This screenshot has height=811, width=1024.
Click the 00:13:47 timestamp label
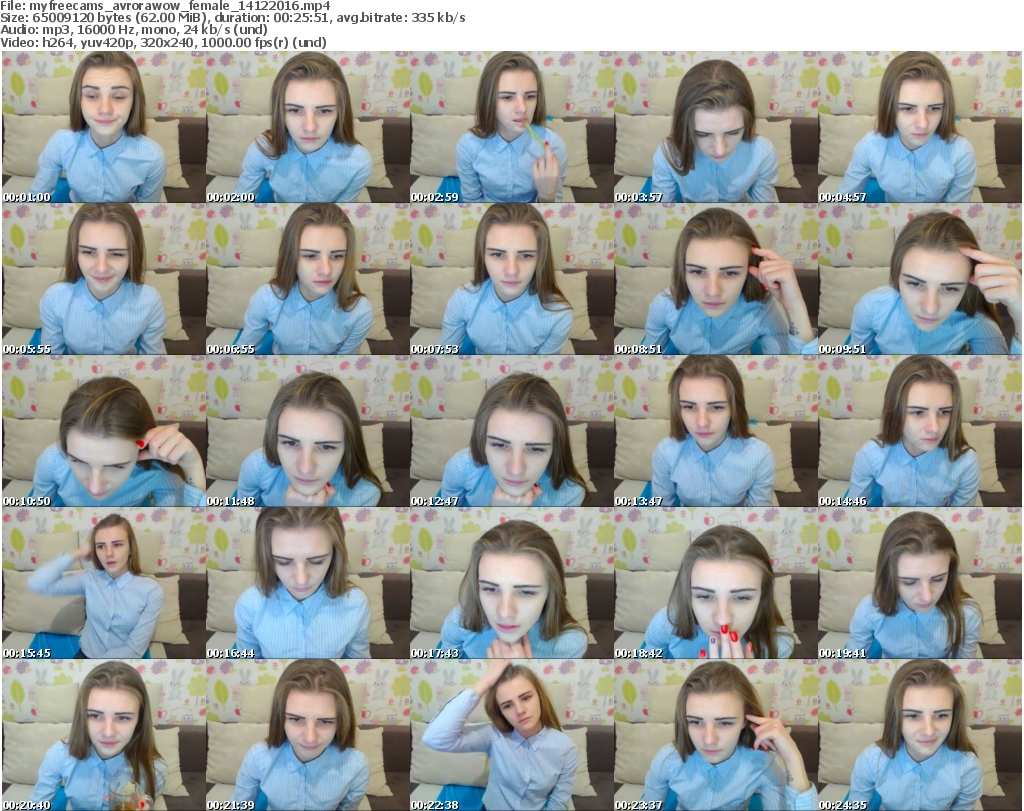pos(639,501)
